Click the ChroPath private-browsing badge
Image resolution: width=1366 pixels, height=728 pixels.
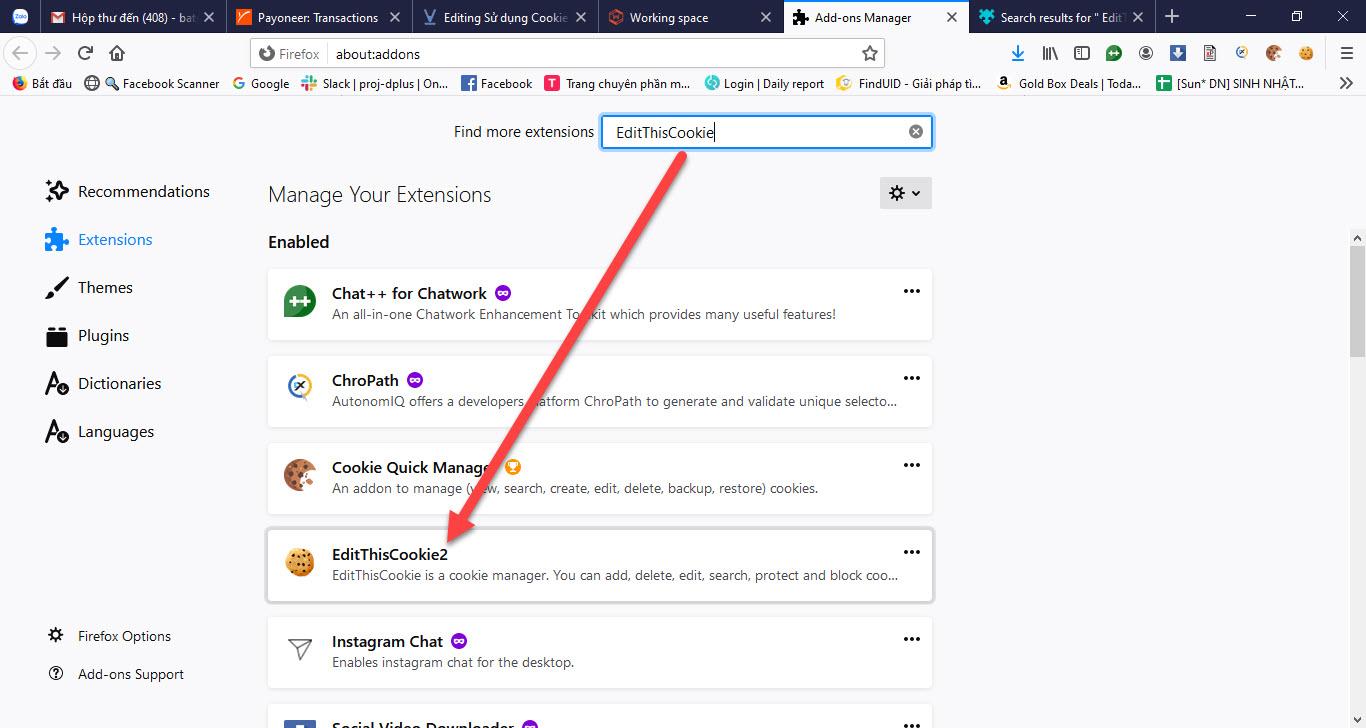coord(415,380)
